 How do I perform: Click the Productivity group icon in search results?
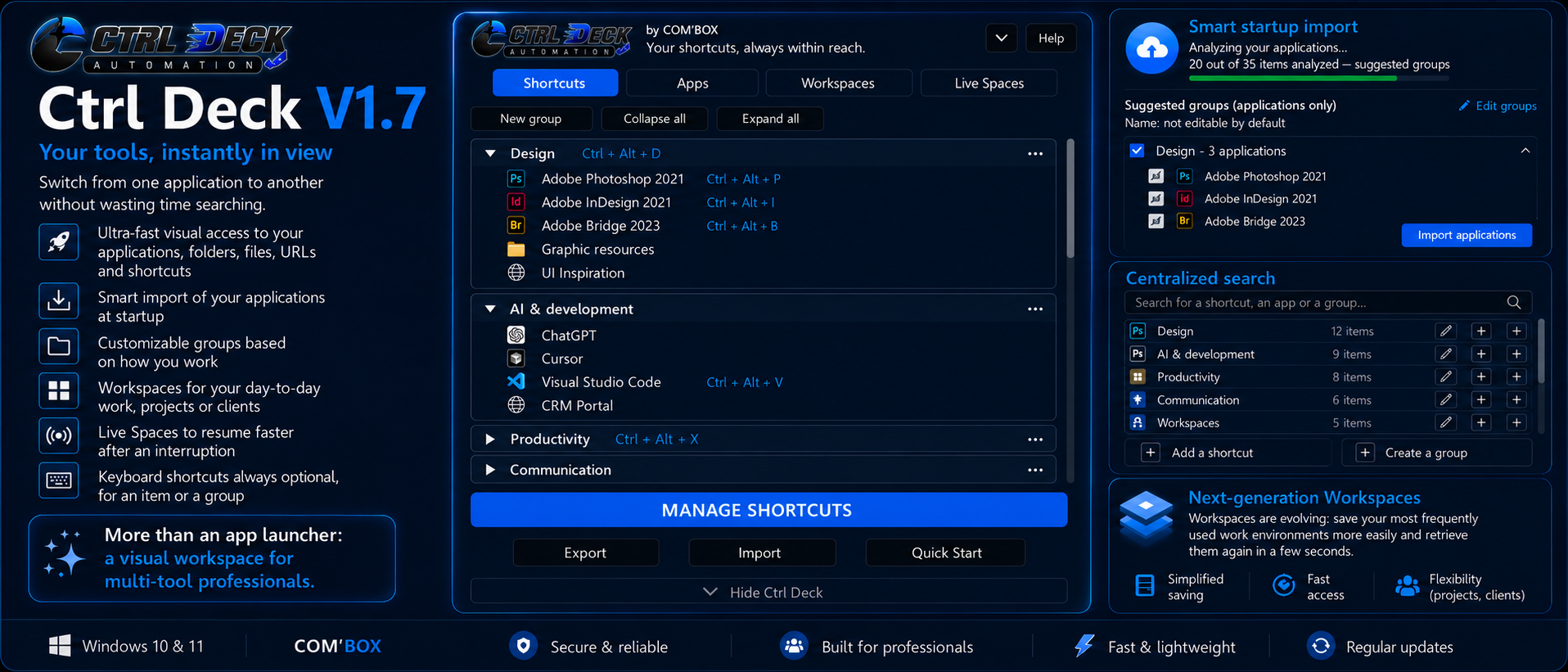tap(1138, 377)
